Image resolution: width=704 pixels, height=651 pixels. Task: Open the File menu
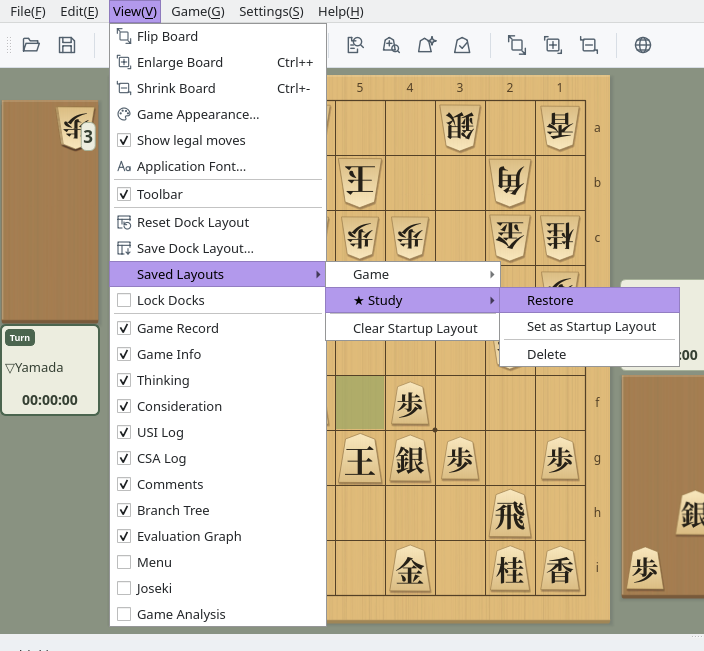click(28, 12)
